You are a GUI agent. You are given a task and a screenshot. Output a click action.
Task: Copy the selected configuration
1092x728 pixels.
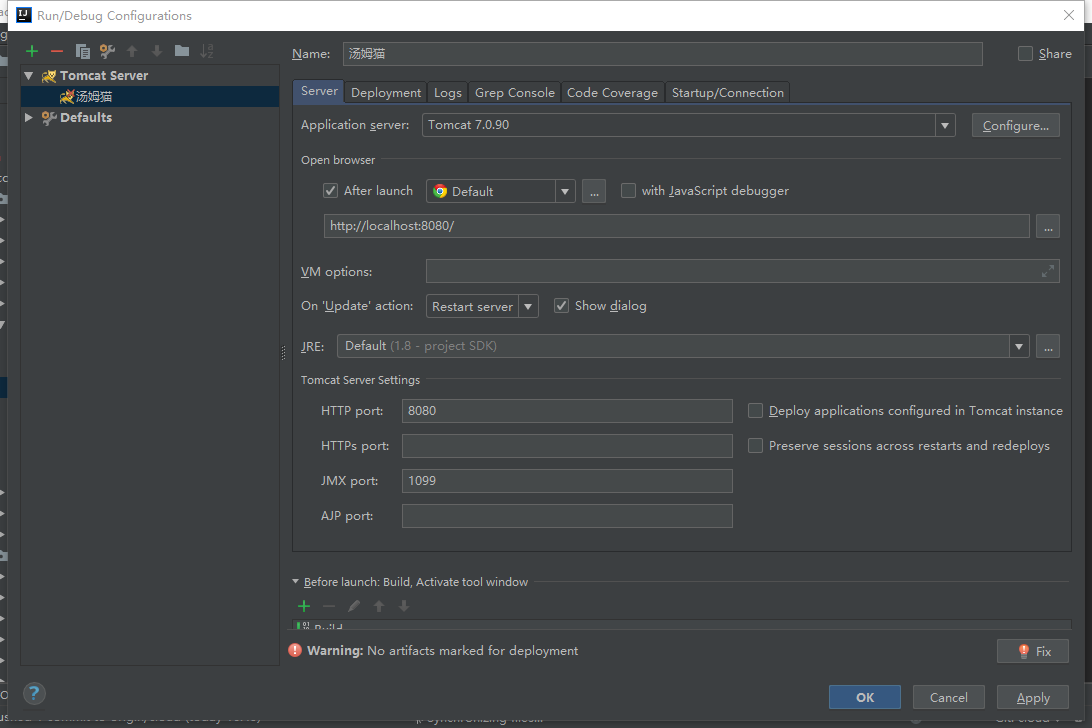point(82,51)
